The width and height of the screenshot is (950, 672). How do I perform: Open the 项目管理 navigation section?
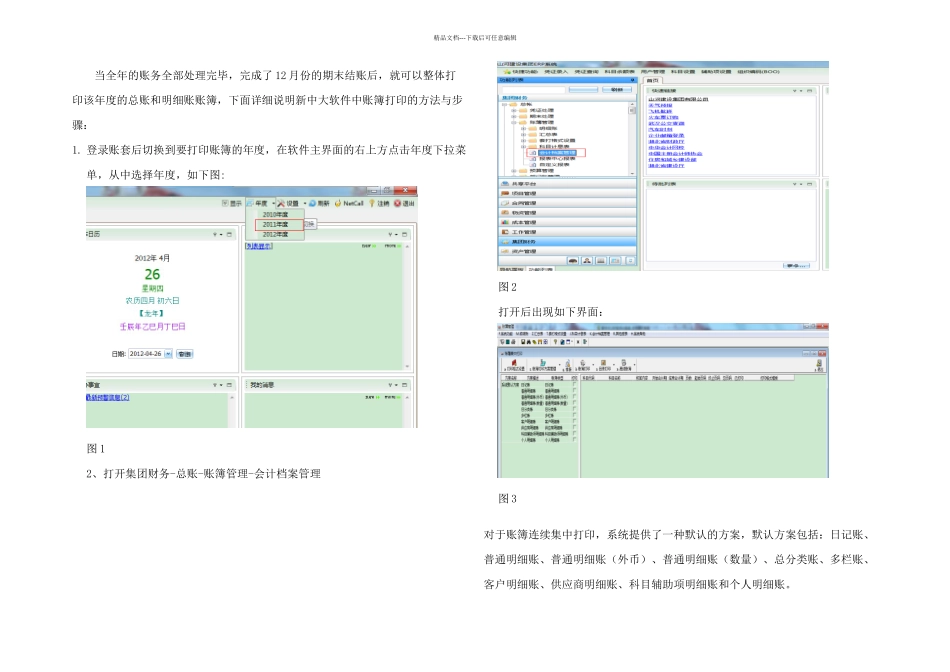coord(568,193)
